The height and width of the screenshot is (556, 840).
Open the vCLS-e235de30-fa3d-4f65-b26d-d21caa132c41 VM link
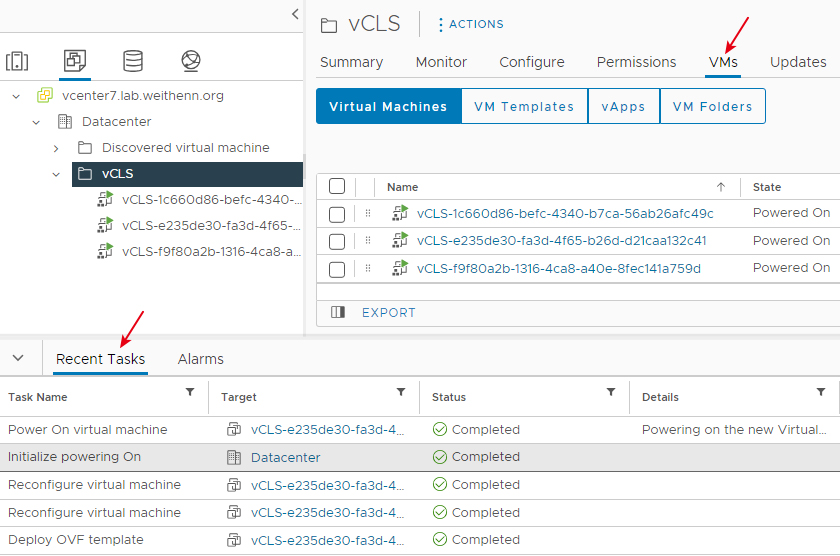(x=561, y=241)
